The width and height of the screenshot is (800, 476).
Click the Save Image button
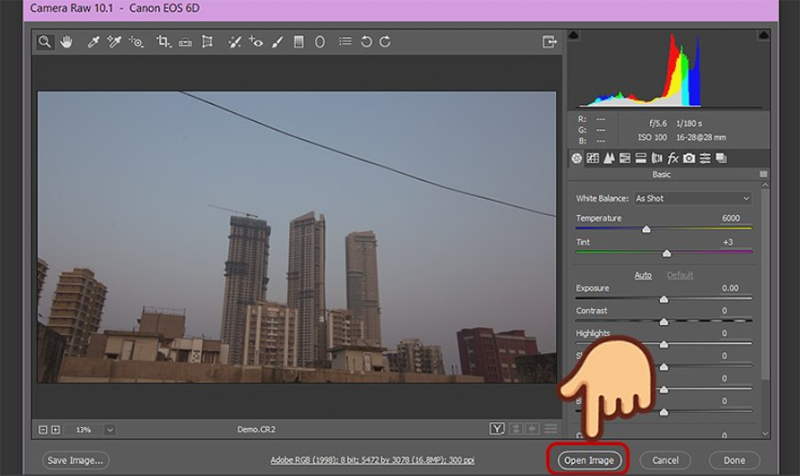(76, 460)
